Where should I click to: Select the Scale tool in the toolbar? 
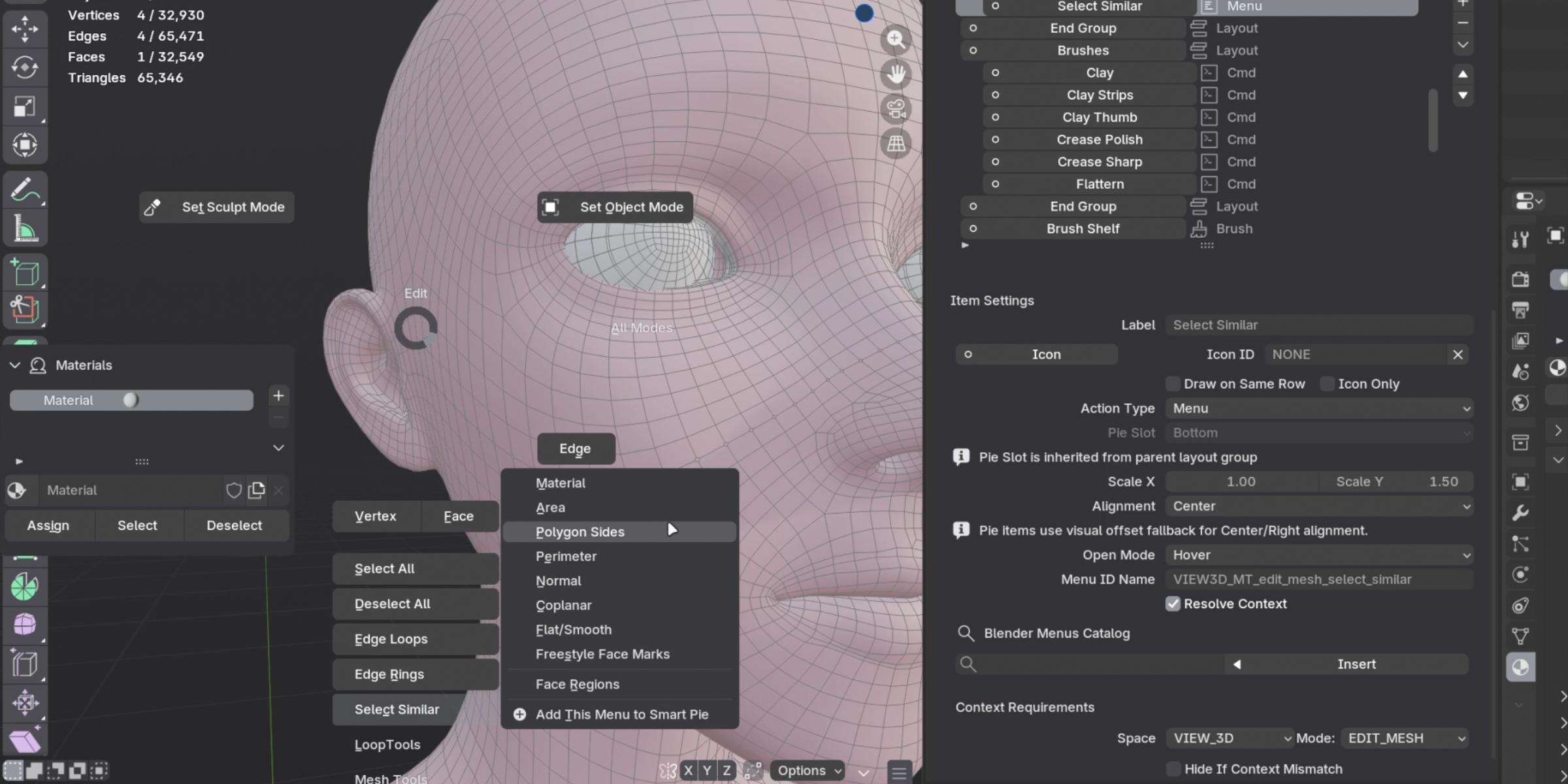click(25, 106)
